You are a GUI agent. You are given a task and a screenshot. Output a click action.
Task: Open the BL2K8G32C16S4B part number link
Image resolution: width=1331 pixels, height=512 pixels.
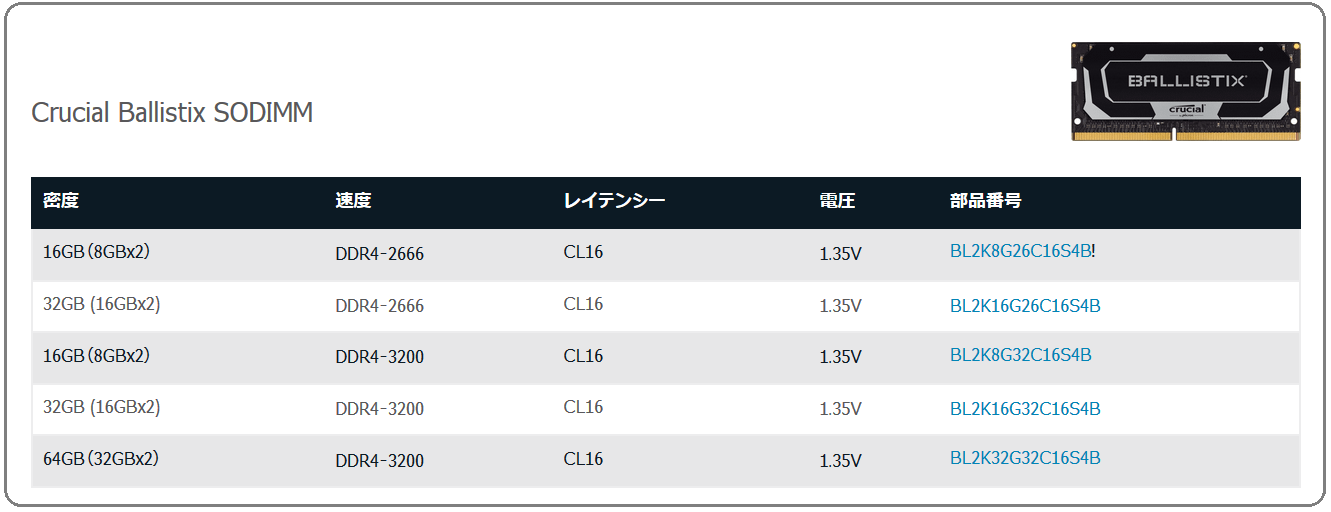[1020, 355]
